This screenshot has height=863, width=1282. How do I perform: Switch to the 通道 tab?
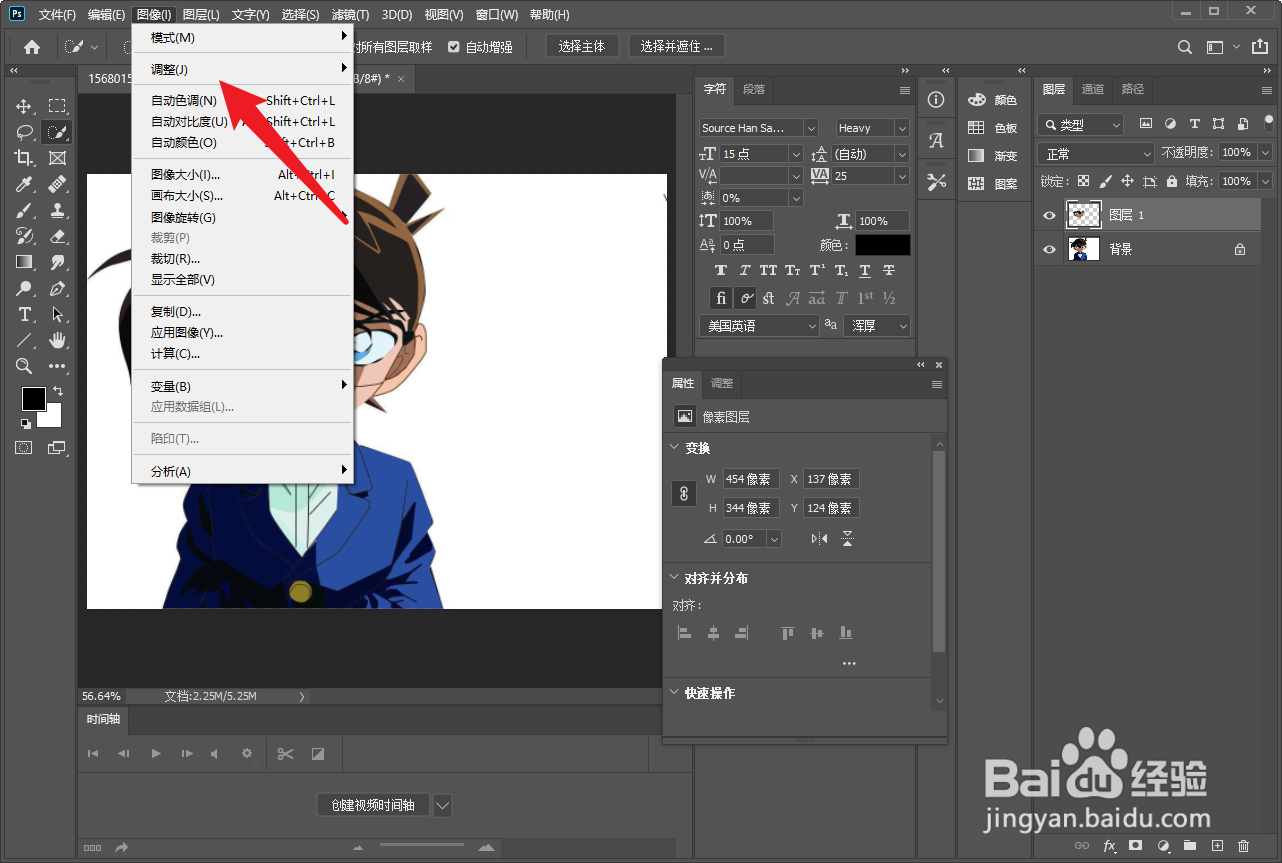coord(1093,89)
